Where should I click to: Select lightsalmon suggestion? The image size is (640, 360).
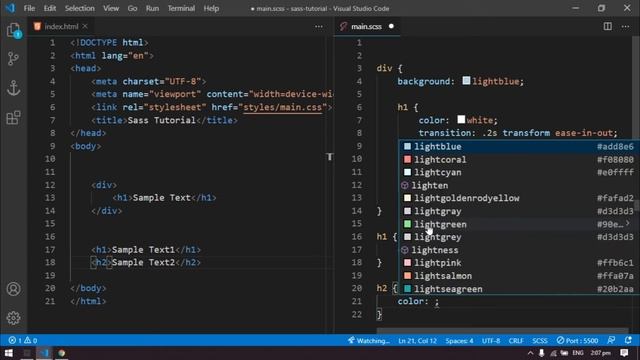[x=519, y=276]
